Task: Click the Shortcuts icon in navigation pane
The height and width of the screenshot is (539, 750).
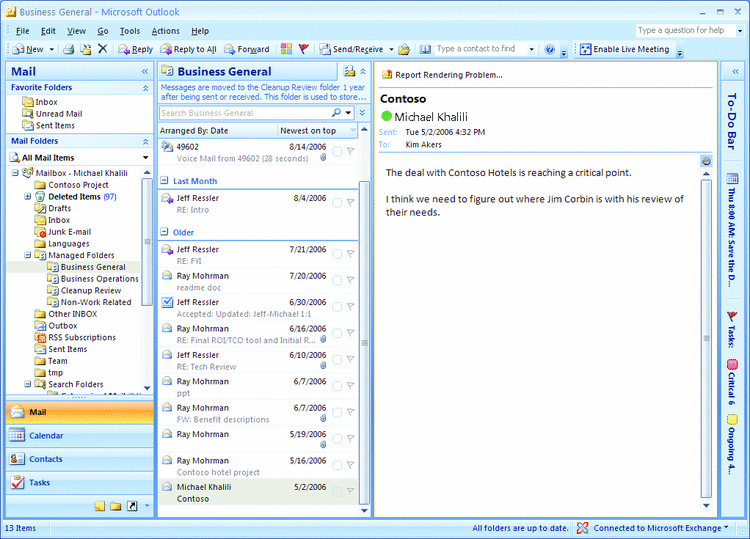Action: tap(132, 506)
